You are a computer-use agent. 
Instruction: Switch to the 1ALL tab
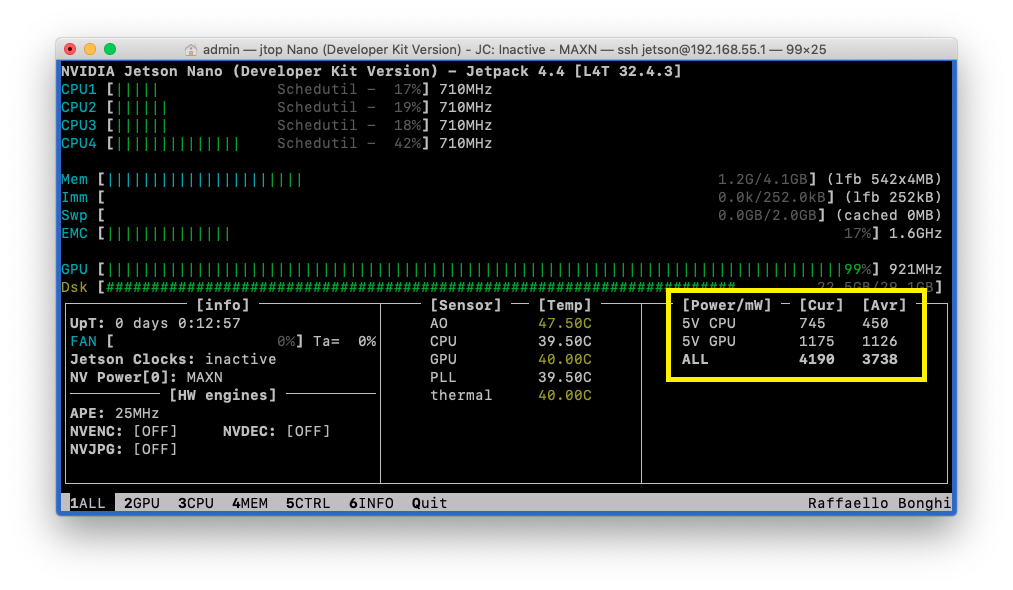(x=87, y=503)
